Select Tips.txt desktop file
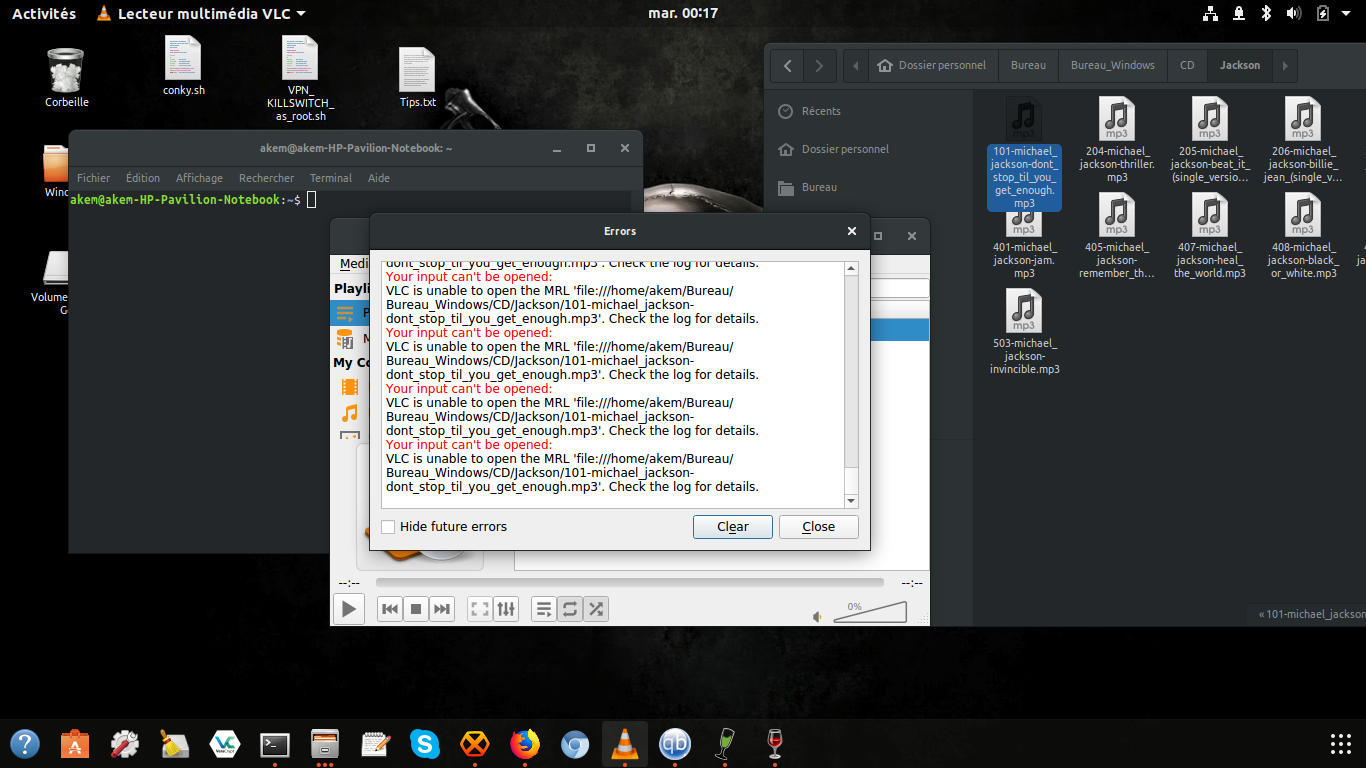Screen dimensions: 1366x768 point(417,77)
